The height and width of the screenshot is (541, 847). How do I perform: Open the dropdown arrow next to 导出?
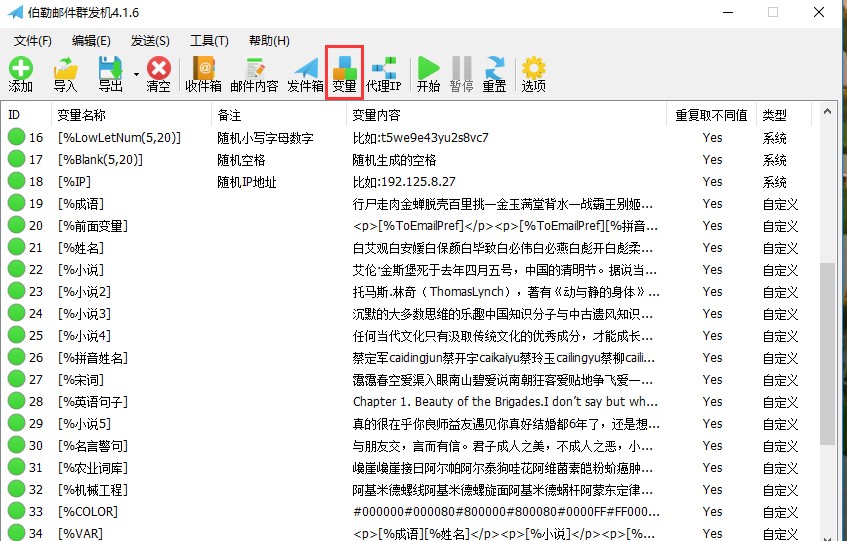(x=136, y=75)
